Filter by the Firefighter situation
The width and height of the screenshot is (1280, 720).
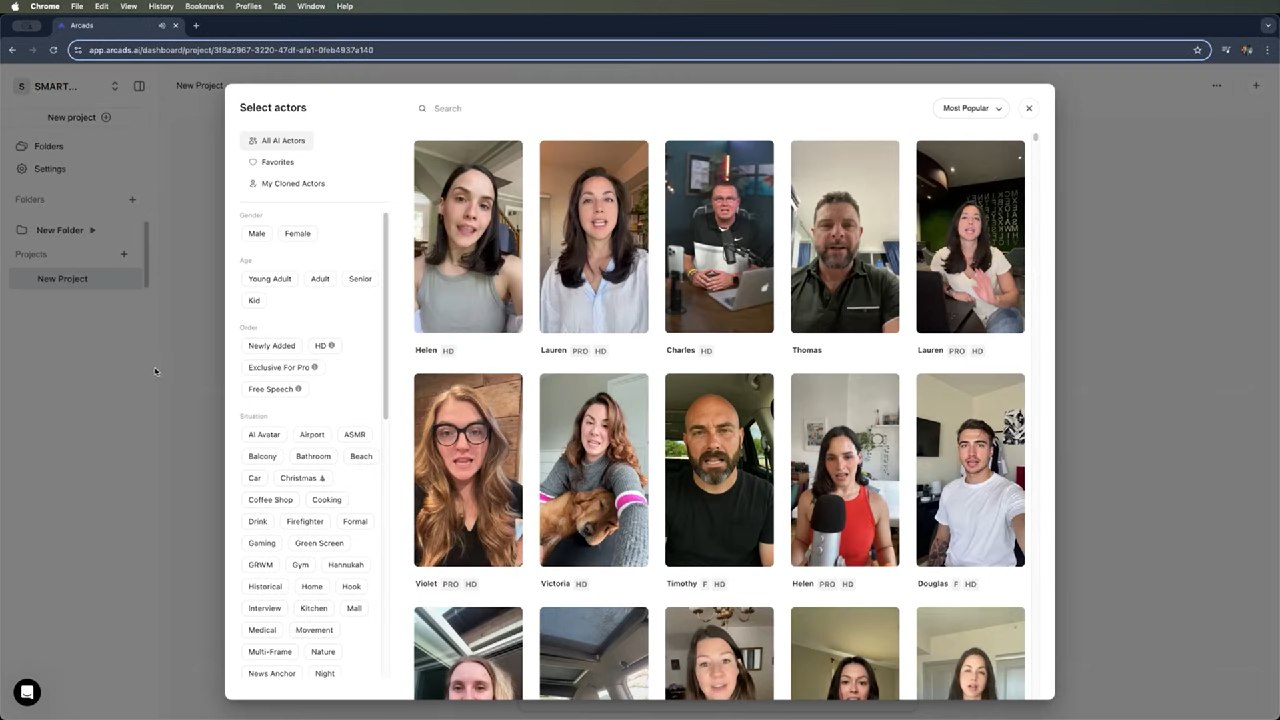point(305,522)
